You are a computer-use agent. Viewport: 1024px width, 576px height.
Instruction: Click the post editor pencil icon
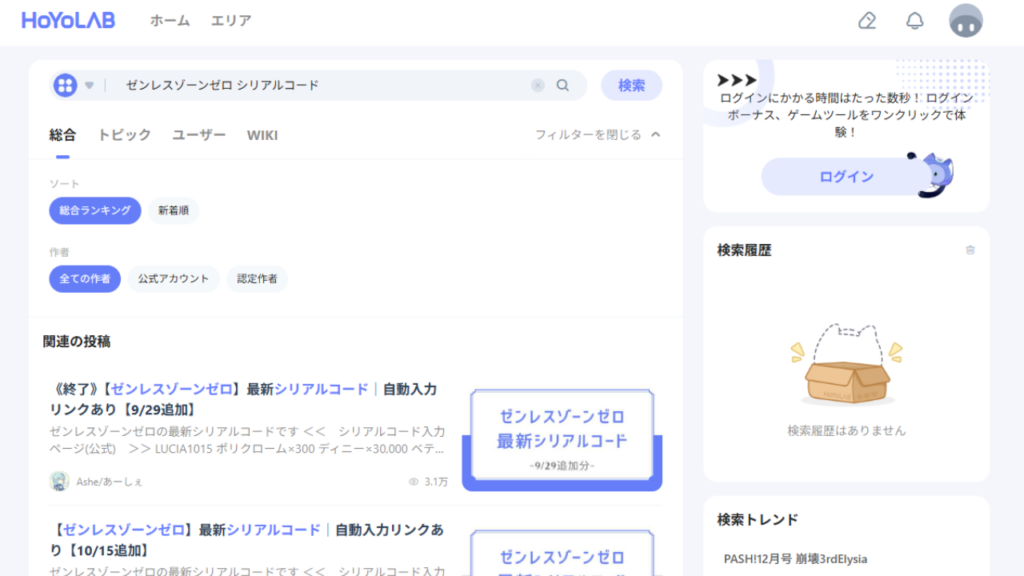tap(866, 19)
